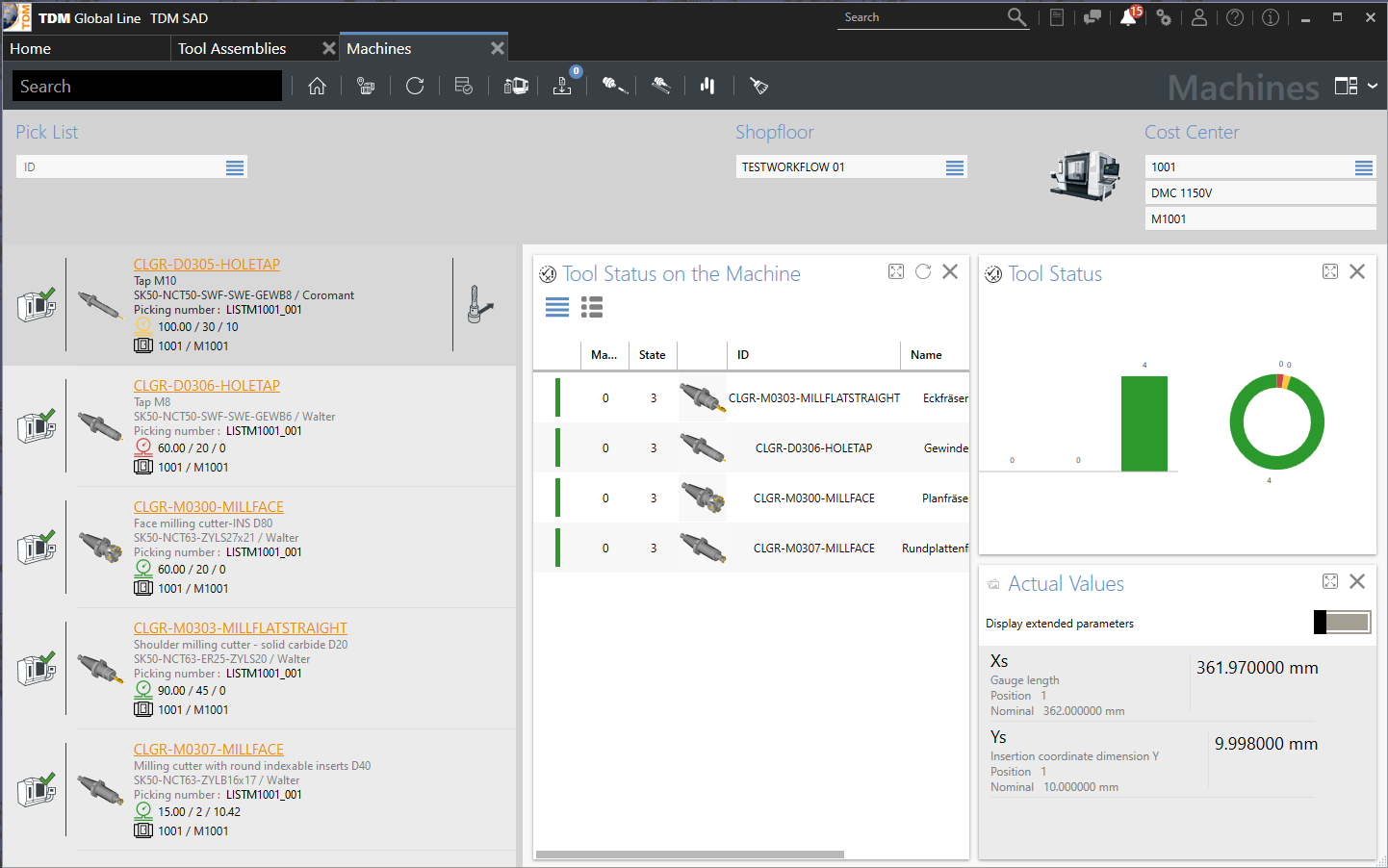Refresh the Tool Status on the Machine panel

click(923, 272)
